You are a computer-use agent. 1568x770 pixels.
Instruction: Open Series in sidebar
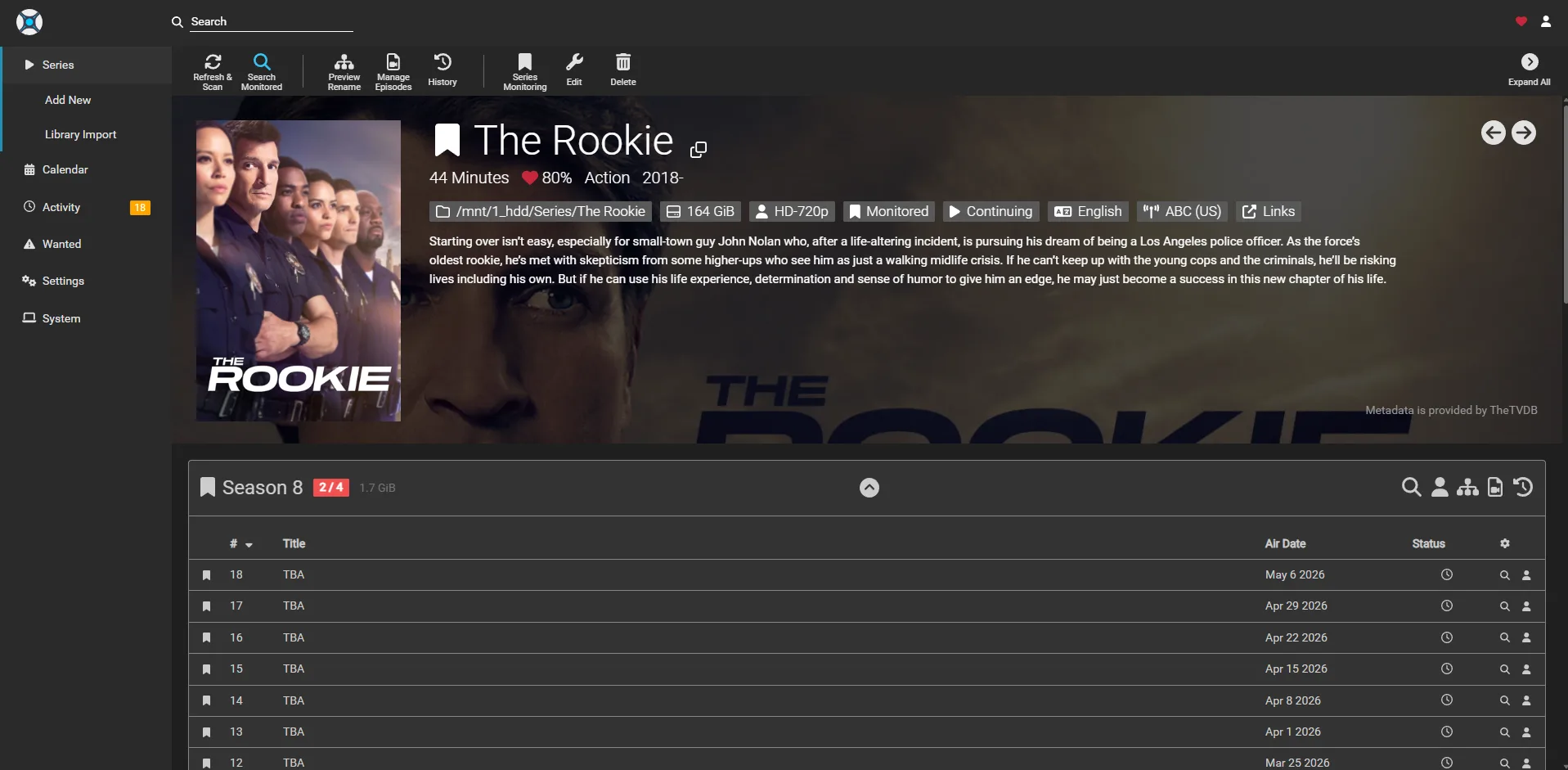coord(87,65)
